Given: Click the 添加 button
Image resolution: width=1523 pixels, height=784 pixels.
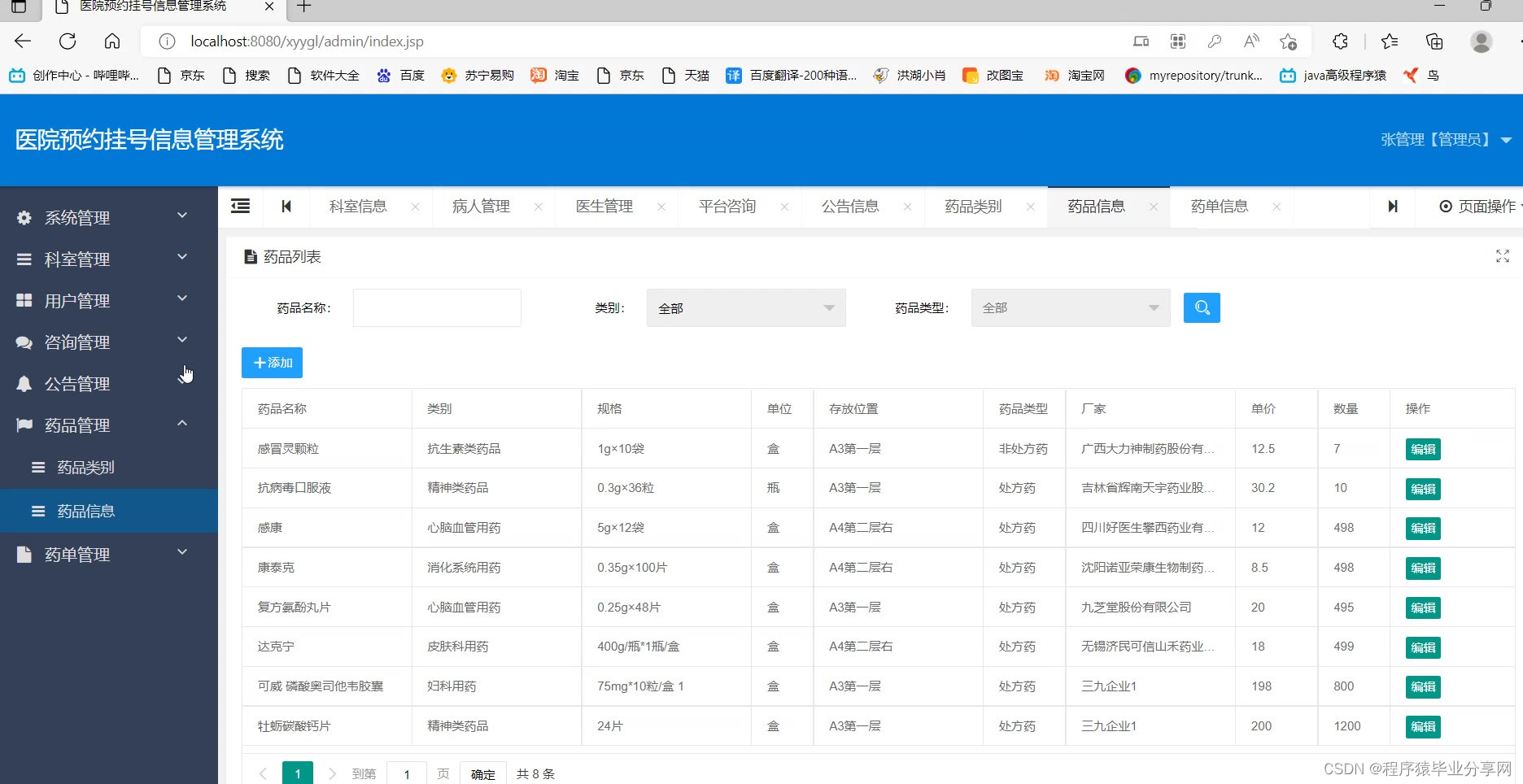Looking at the screenshot, I should tap(272, 363).
